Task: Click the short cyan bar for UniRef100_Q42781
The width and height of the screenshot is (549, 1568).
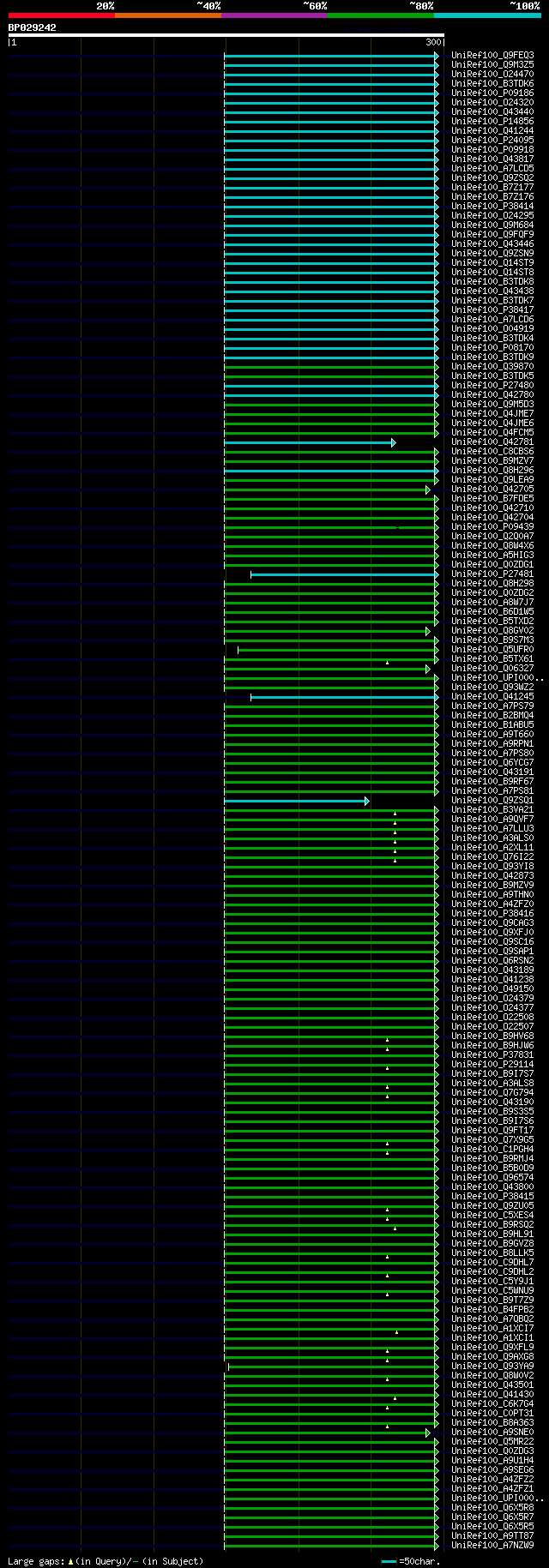Action: (x=310, y=442)
